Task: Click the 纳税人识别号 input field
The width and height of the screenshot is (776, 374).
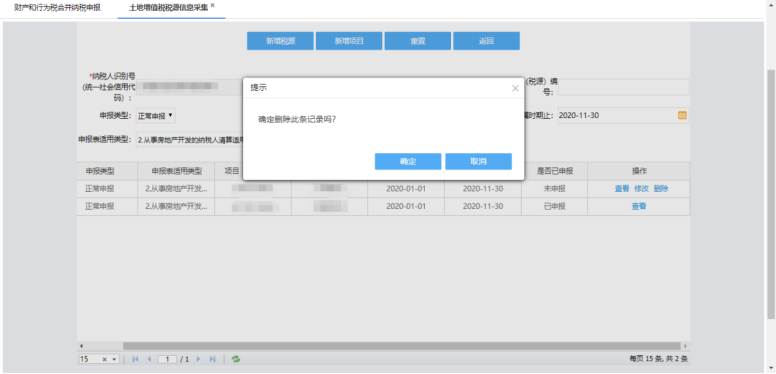Action: pyautogui.click(x=189, y=87)
